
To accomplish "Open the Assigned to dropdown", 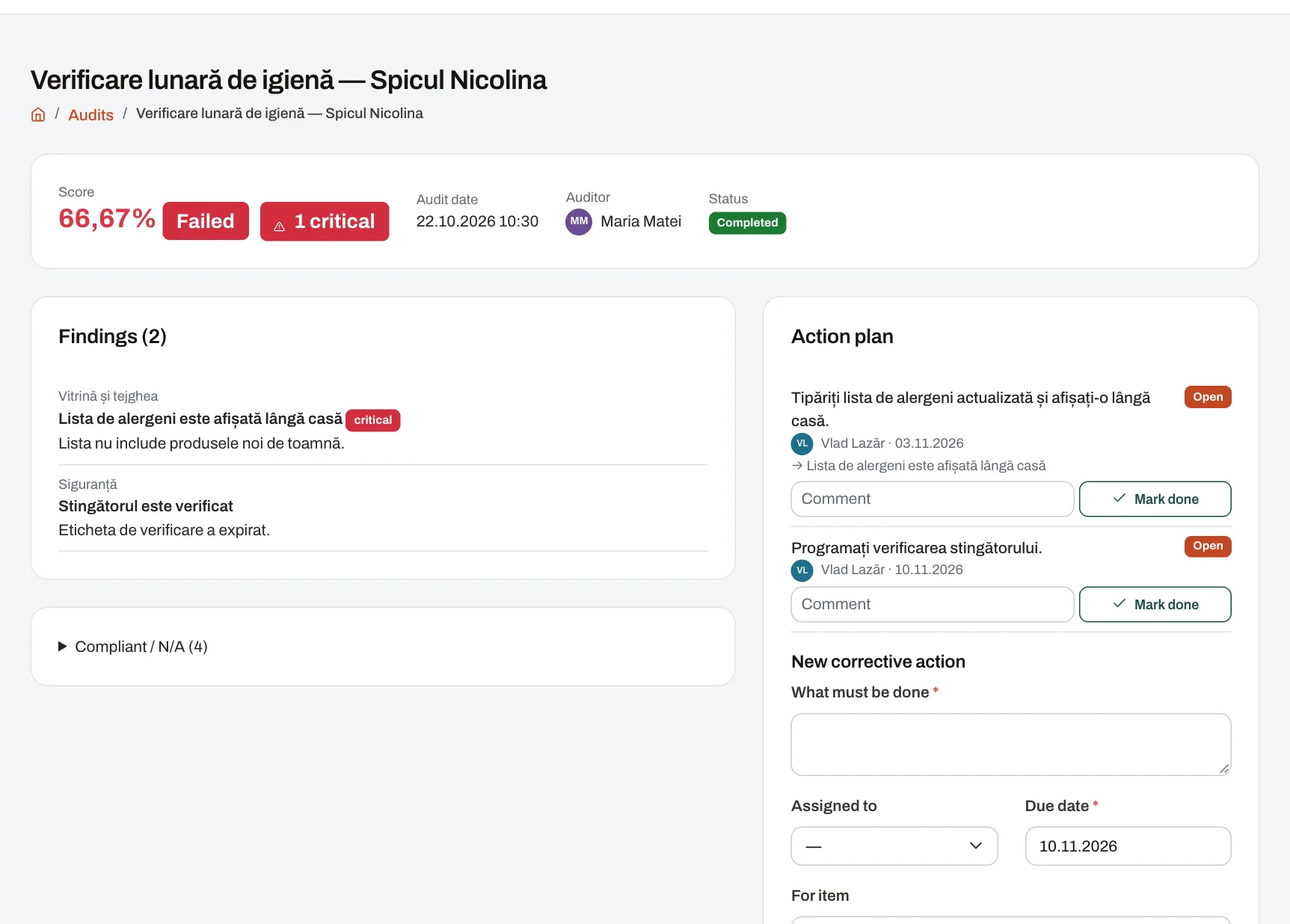I will point(894,846).
